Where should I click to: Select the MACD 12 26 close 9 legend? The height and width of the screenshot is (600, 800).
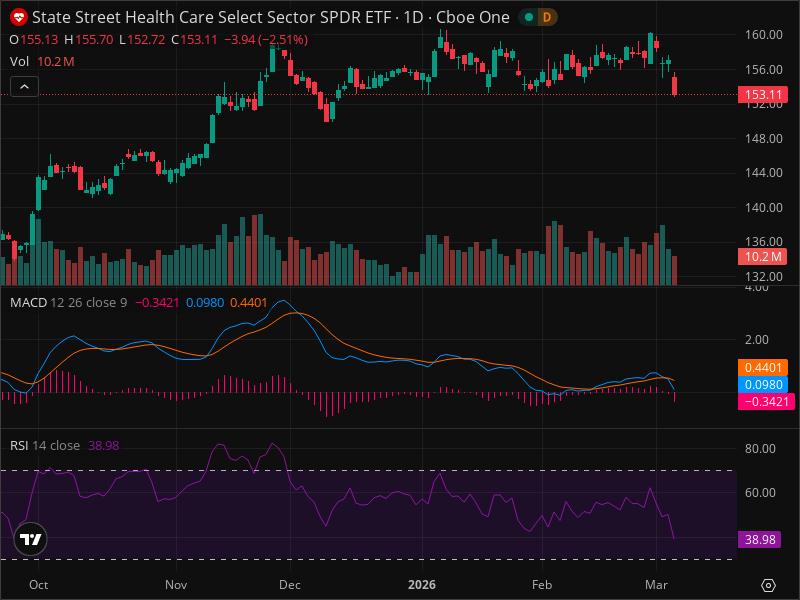[x=68, y=303]
